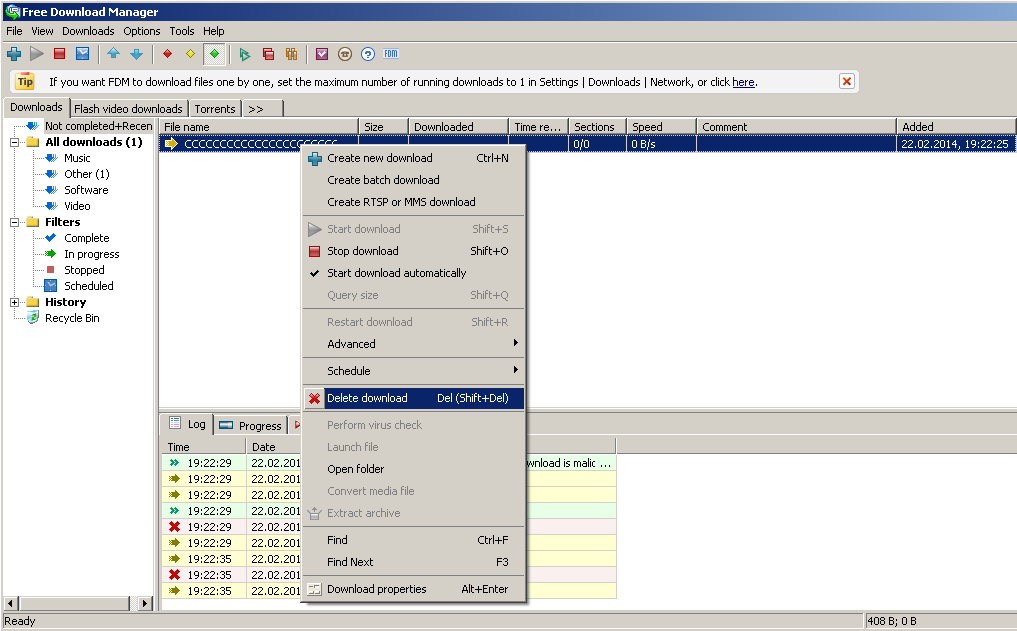
Task: Choose Stop download in context menu
Action: click(x=413, y=251)
